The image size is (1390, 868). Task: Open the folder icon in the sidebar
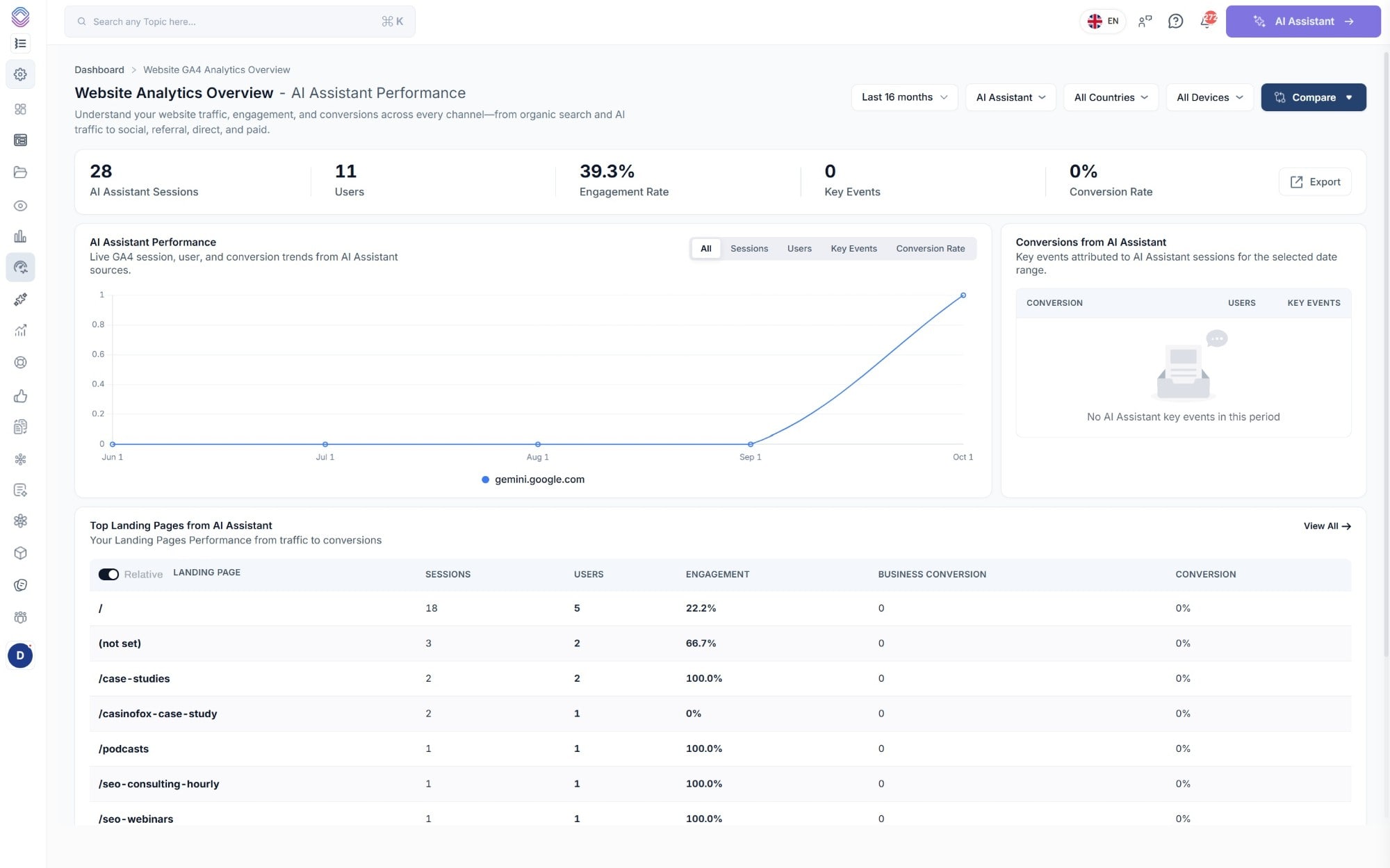pos(20,172)
